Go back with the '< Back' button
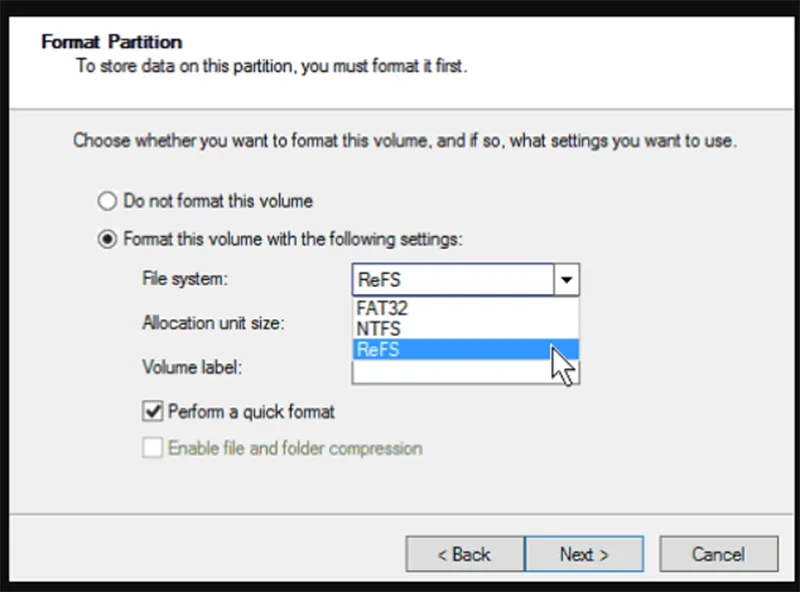 click(465, 554)
